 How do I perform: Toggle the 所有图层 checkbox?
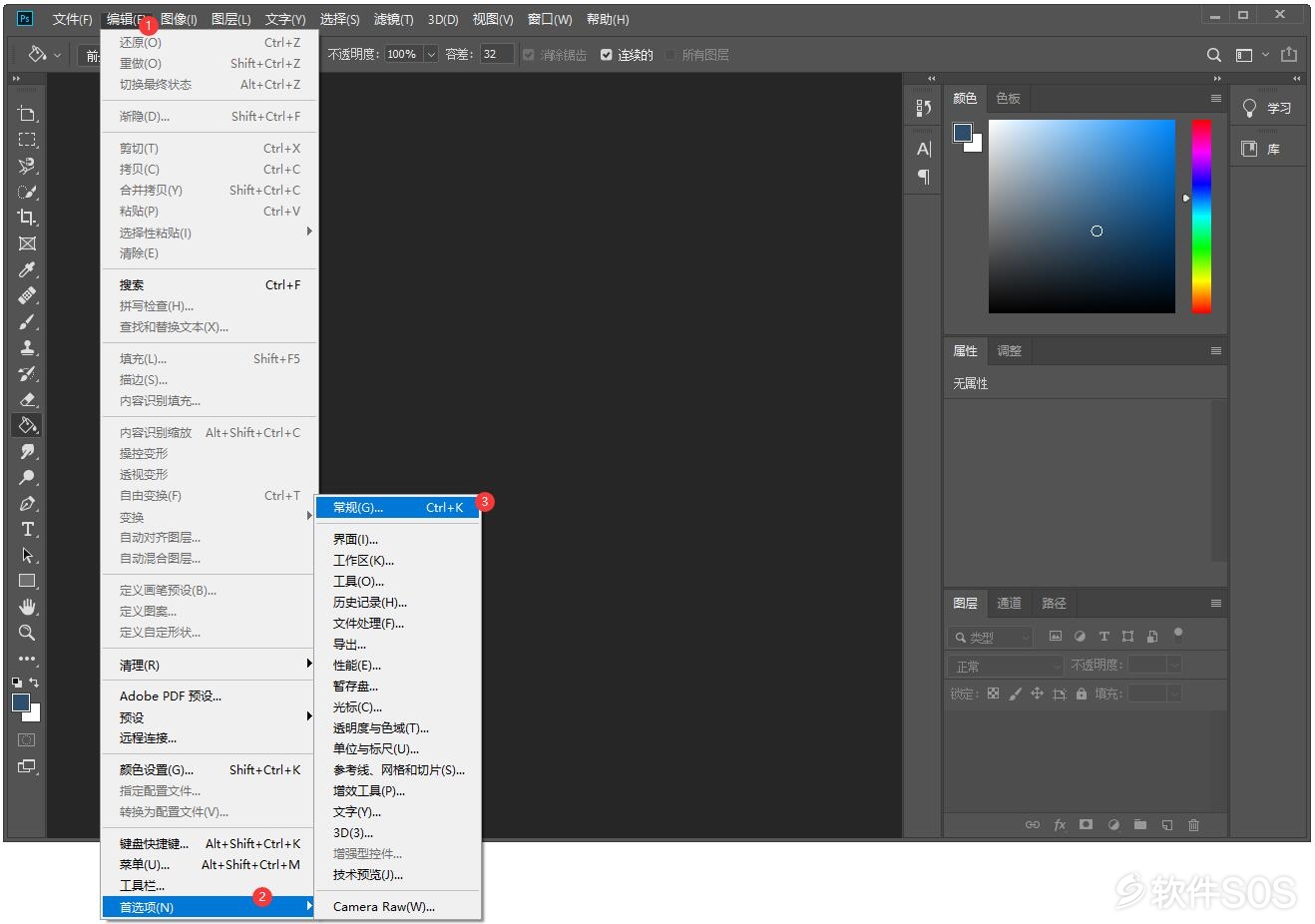pyautogui.click(x=670, y=55)
